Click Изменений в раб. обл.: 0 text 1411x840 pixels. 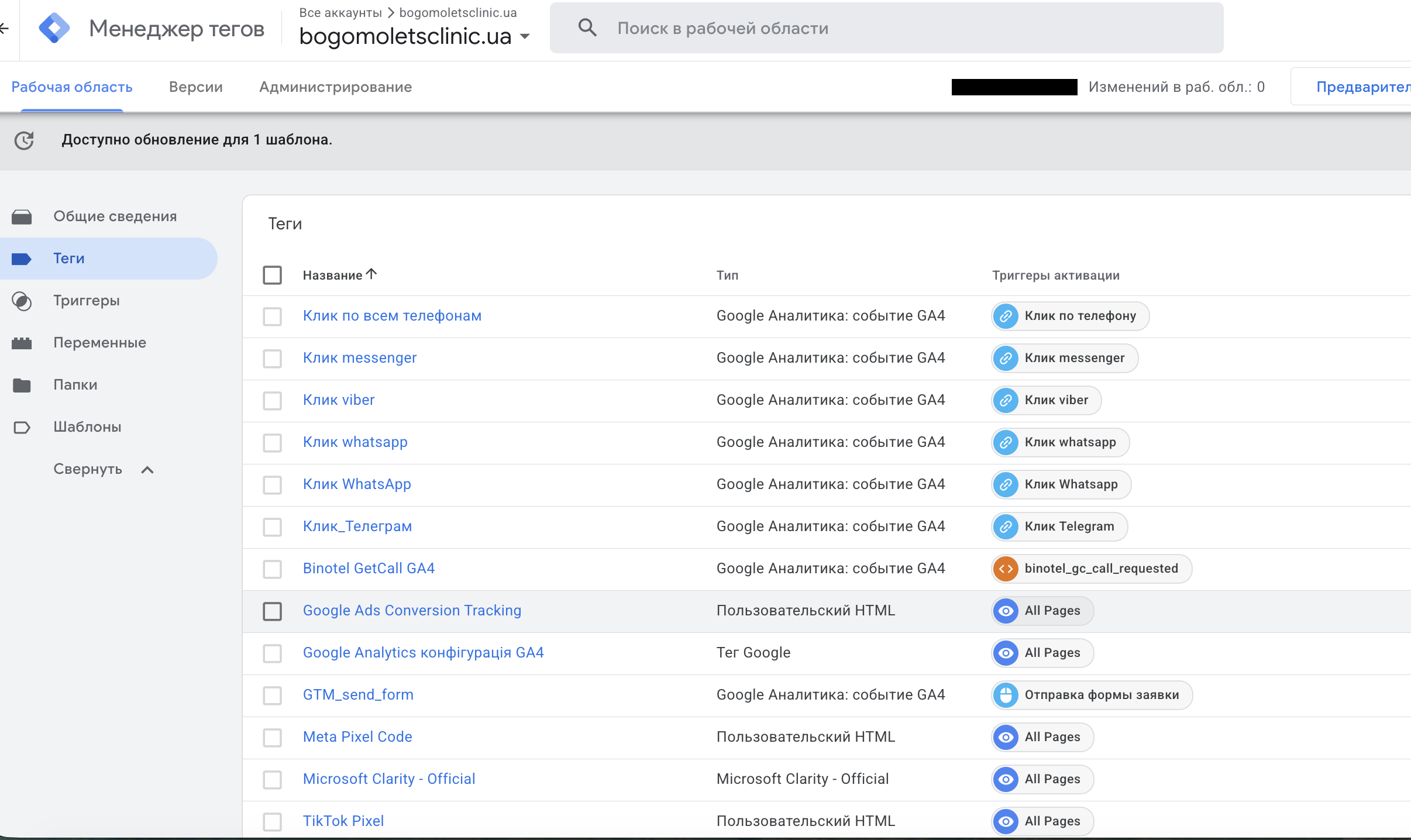click(x=1176, y=87)
